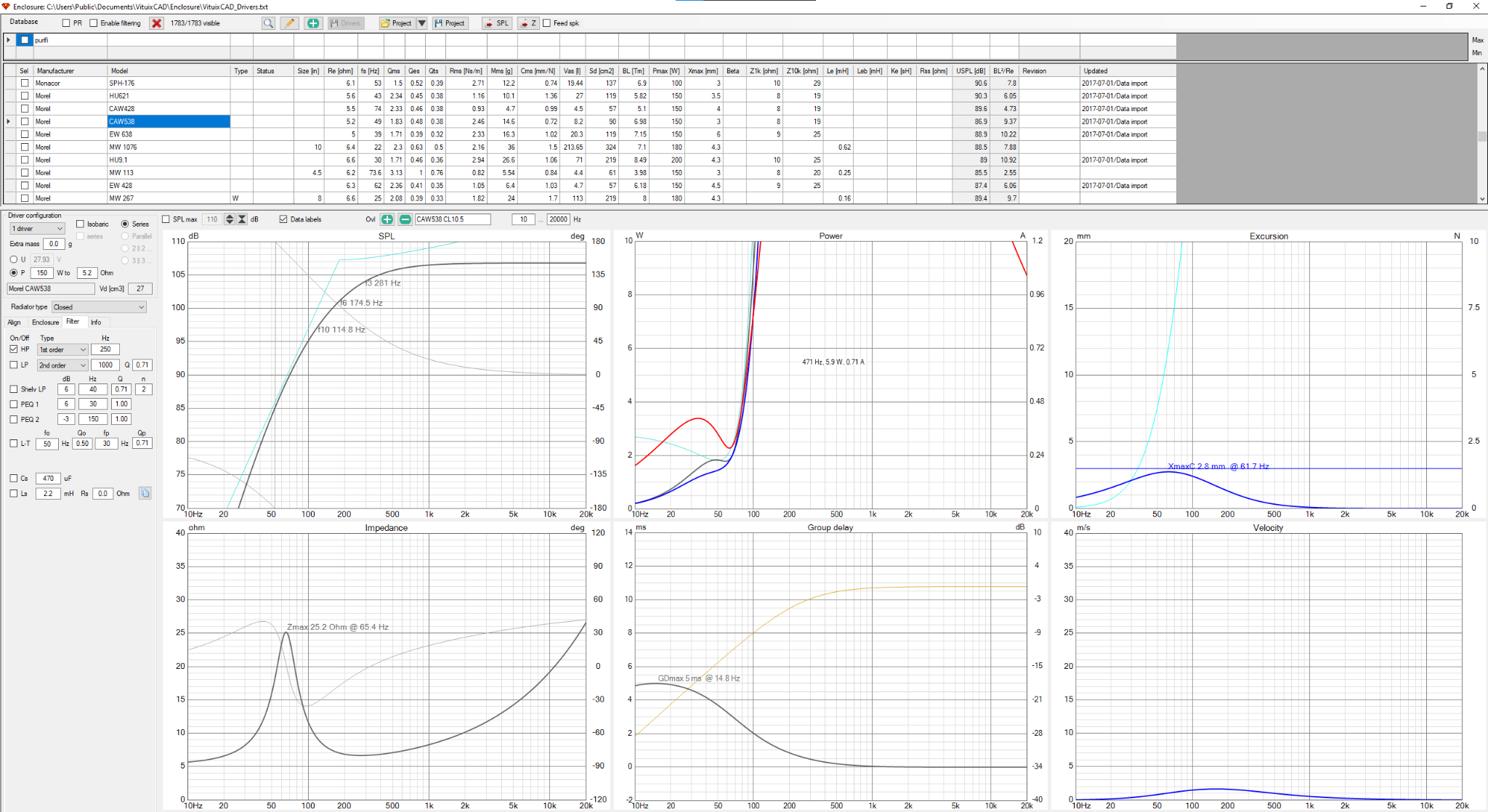Switch to the Enclosure tab
The height and width of the screenshot is (812, 1488).
[x=45, y=322]
